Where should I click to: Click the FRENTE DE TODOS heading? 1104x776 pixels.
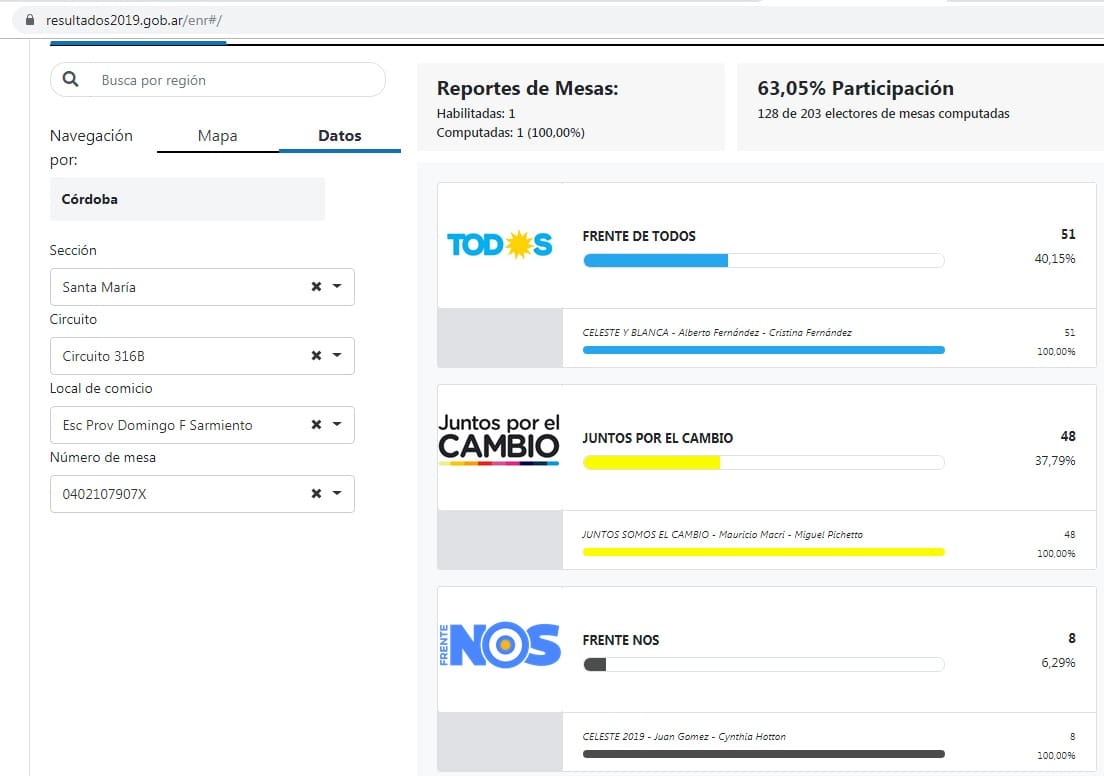coord(639,237)
